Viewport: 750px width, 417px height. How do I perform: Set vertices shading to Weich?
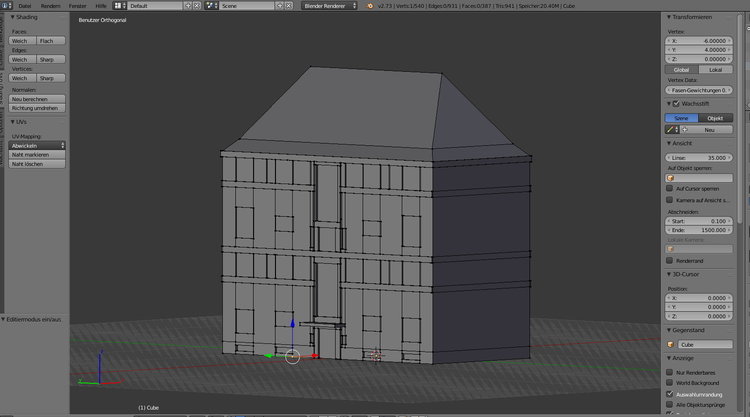tap(22, 78)
